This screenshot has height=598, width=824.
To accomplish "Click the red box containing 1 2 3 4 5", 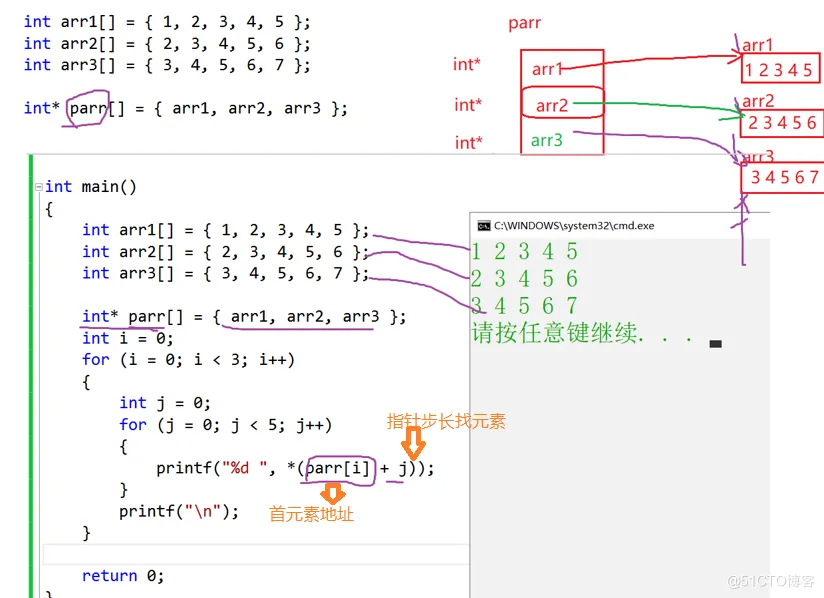I will (x=780, y=68).
